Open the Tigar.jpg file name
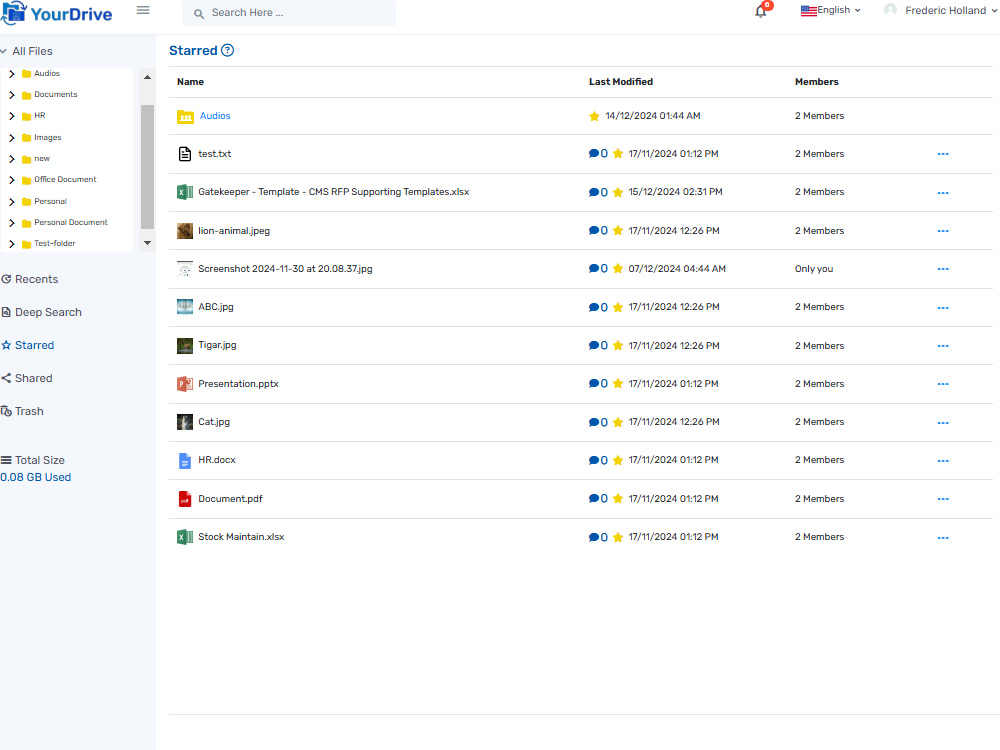Image resolution: width=1000 pixels, height=750 pixels. coord(217,345)
